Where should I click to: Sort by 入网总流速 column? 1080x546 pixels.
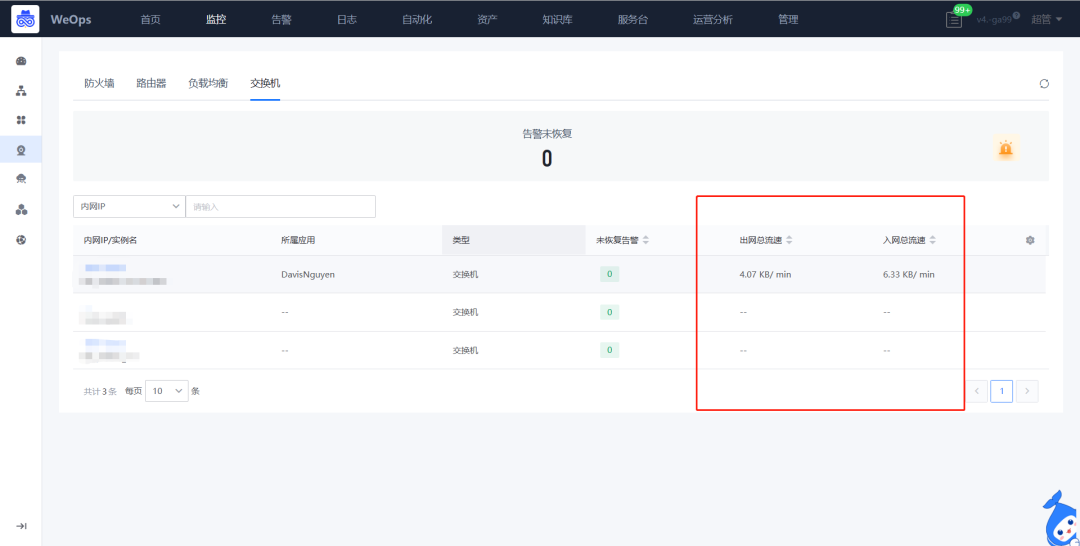tap(933, 240)
